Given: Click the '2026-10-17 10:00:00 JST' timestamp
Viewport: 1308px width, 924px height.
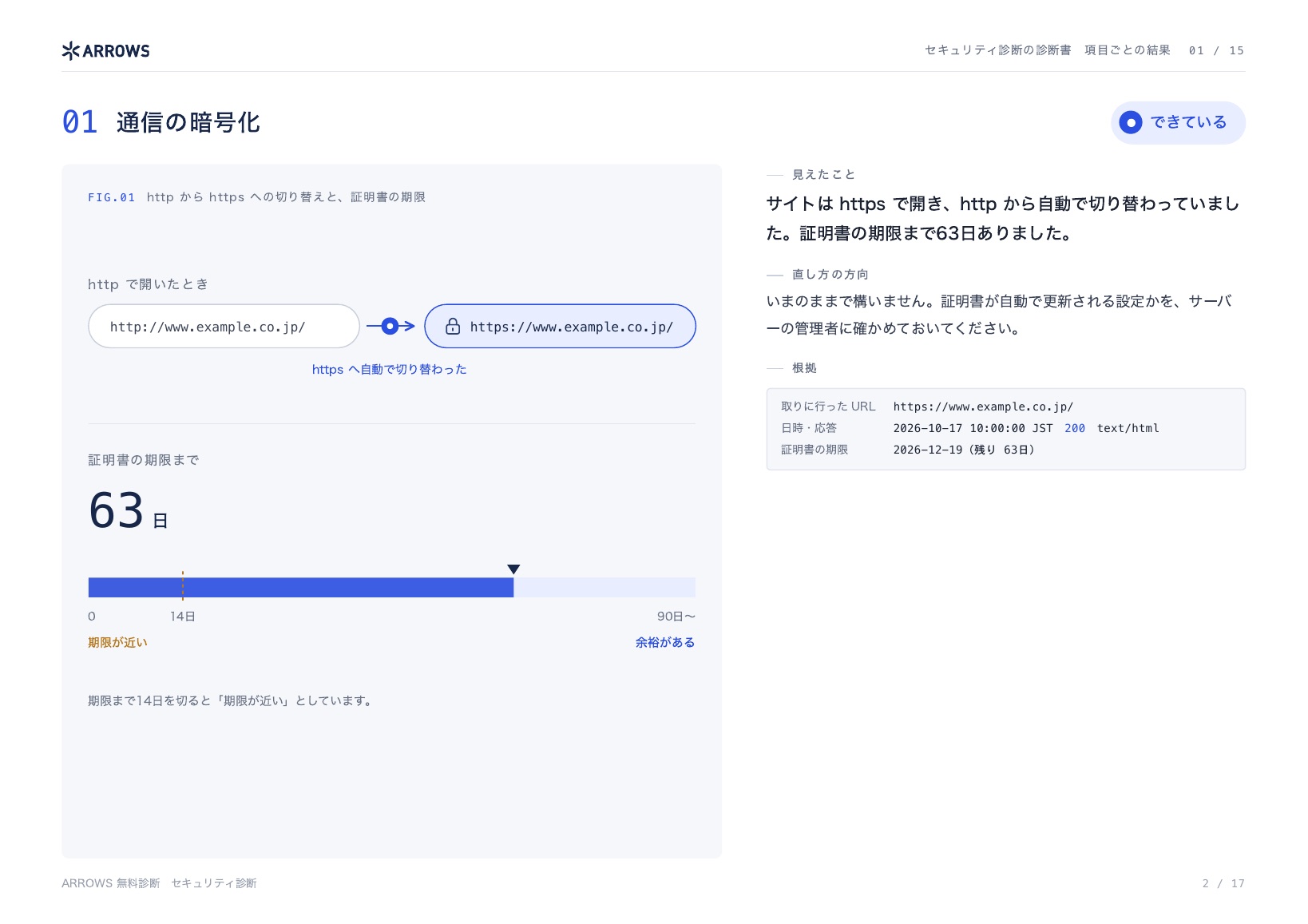Looking at the screenshot, I should 973,428.
